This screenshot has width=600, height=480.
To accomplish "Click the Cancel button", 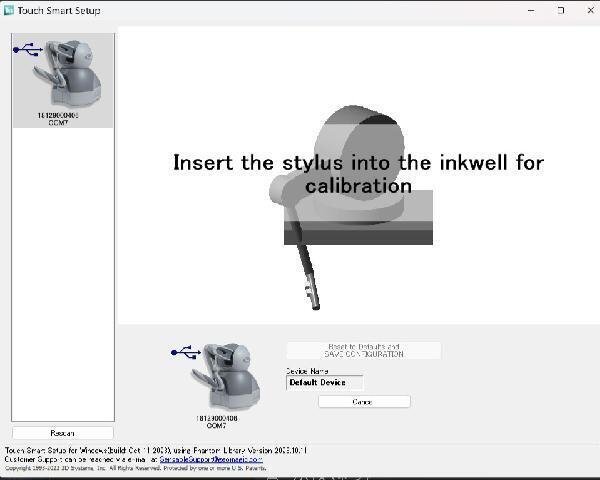I will [364, 402].
